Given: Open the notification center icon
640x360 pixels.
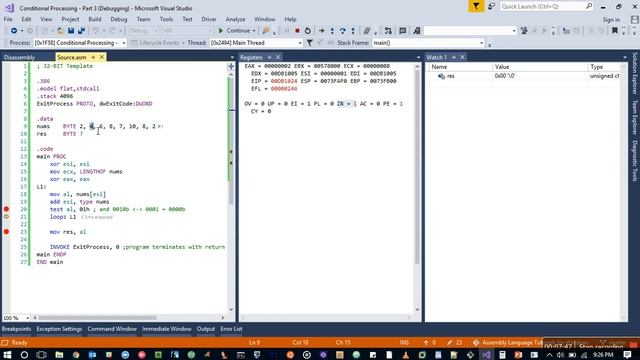Looking at the screenshot, I should tap(627, 355).
